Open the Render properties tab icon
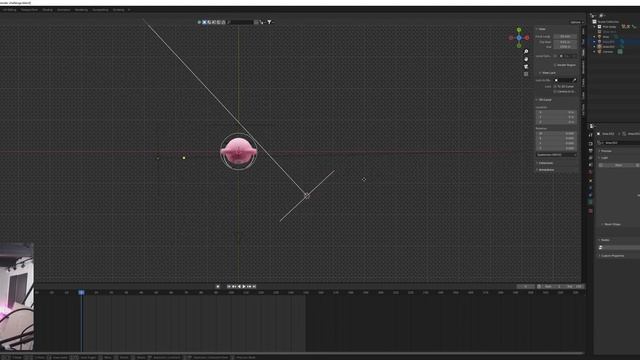 [x=591, y=144]
